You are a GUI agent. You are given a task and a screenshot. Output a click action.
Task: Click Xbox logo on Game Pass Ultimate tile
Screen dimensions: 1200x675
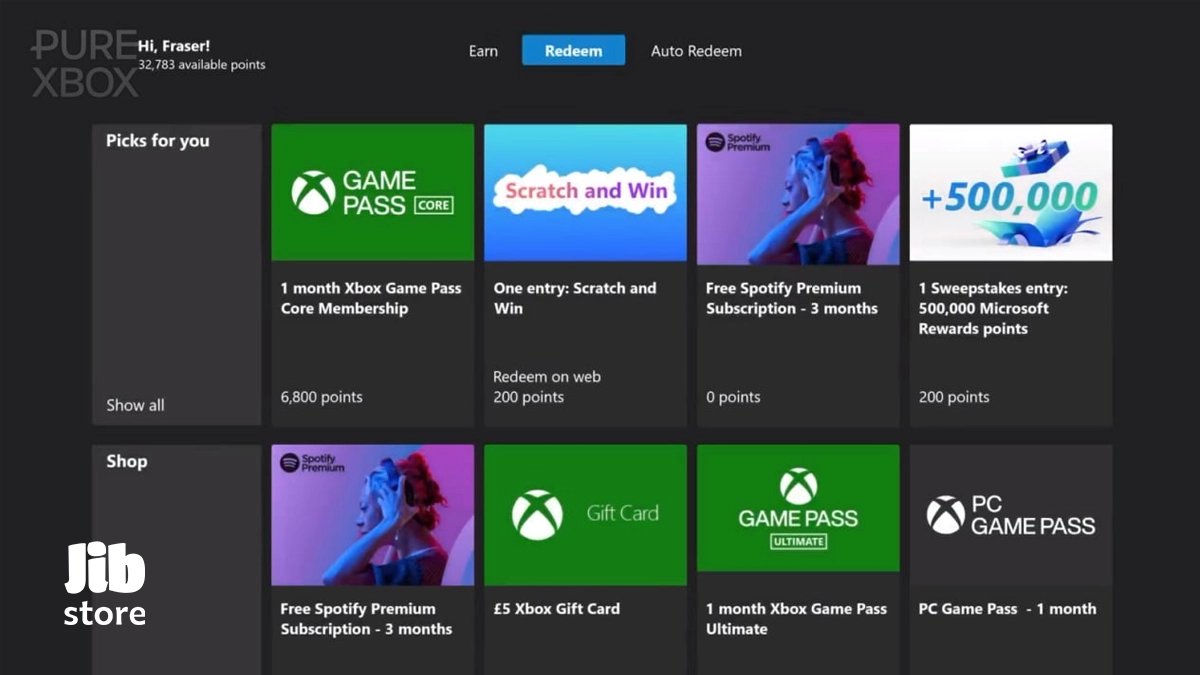click(798, 486)
